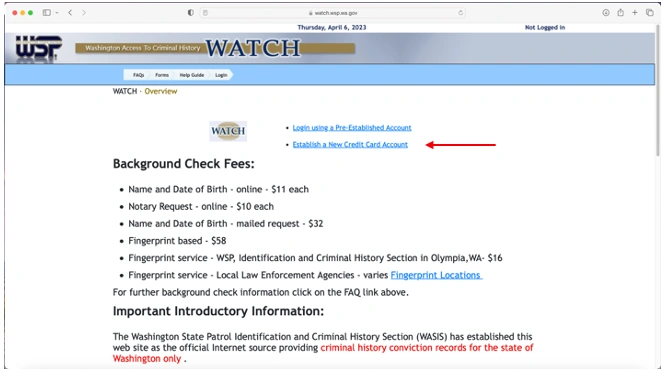This screenshot has height=371, width=663.
Task: Open the Login menu item
Action: (221, 75)
